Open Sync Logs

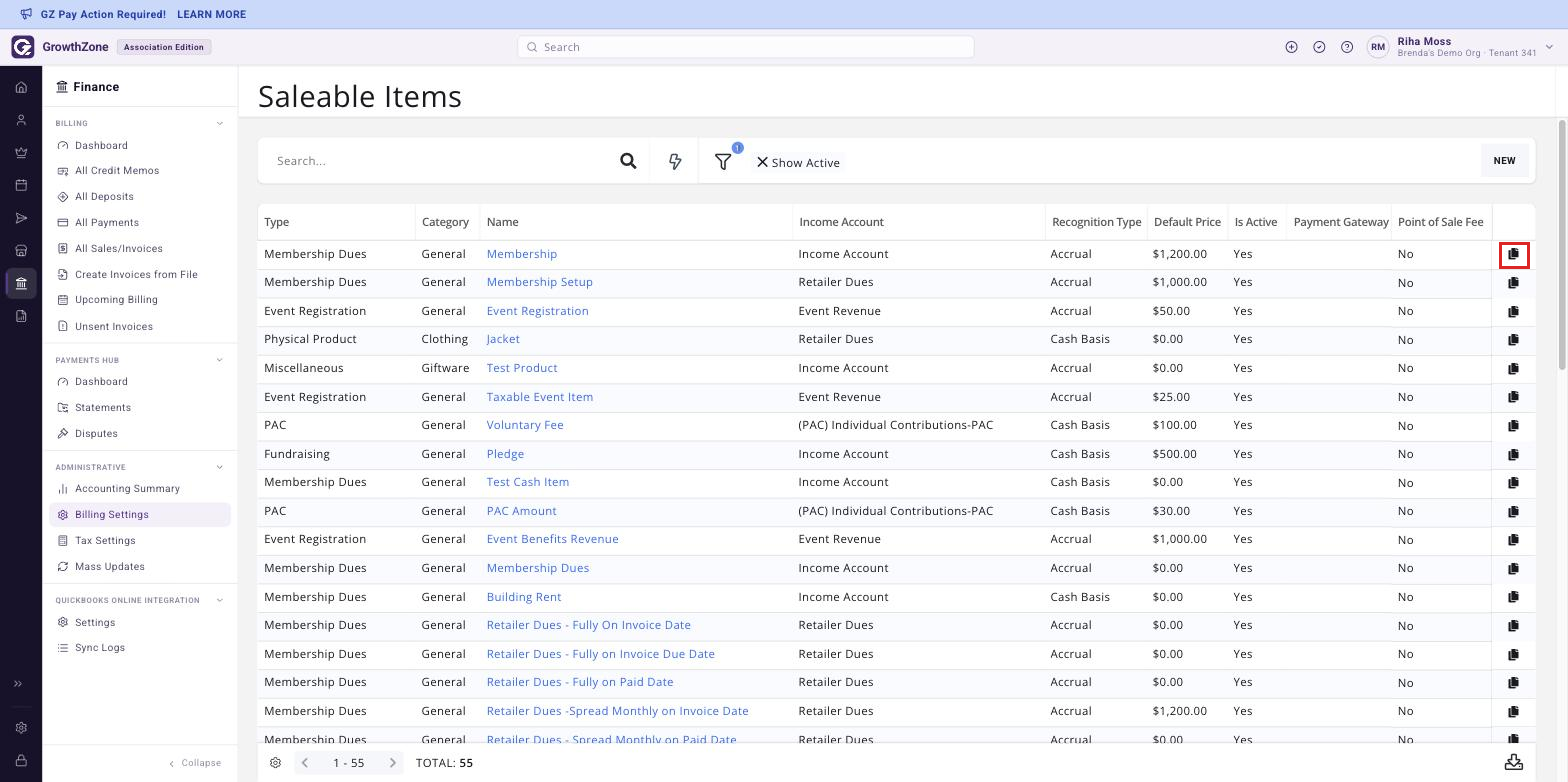coord(100,648)
